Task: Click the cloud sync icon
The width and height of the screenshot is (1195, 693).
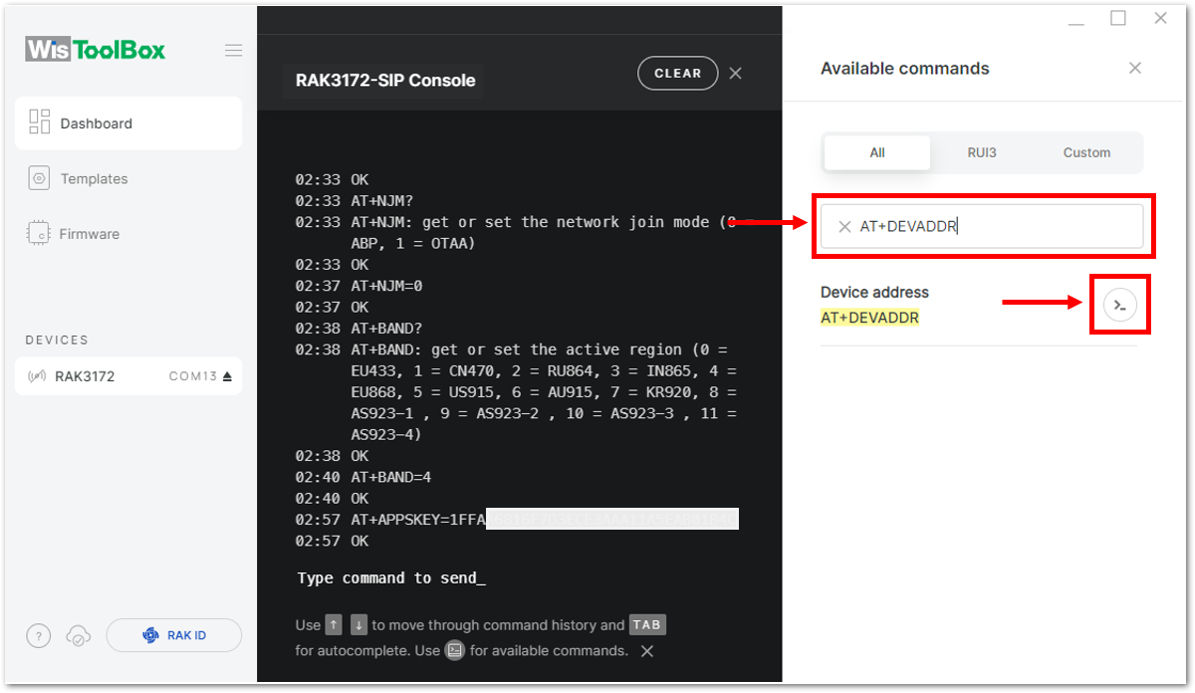Action: pos(78,635)
